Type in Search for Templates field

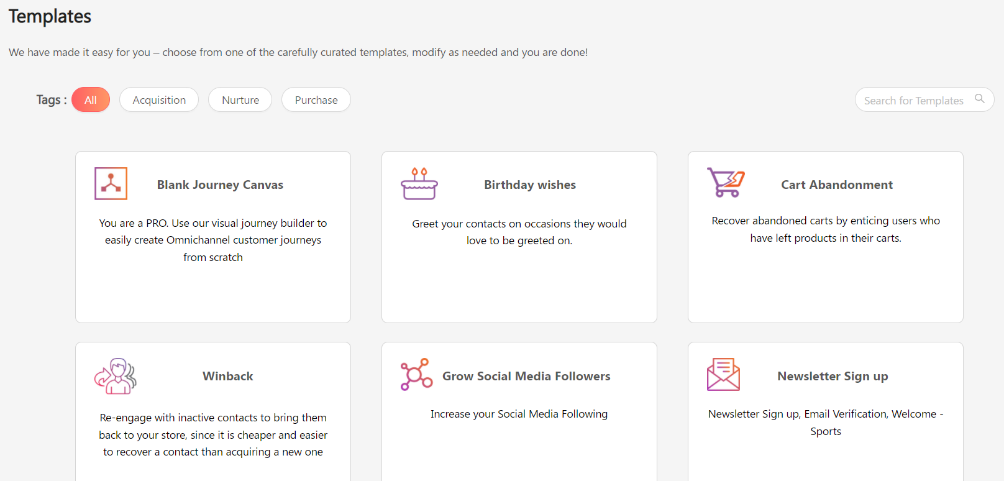tap(913, 100)
